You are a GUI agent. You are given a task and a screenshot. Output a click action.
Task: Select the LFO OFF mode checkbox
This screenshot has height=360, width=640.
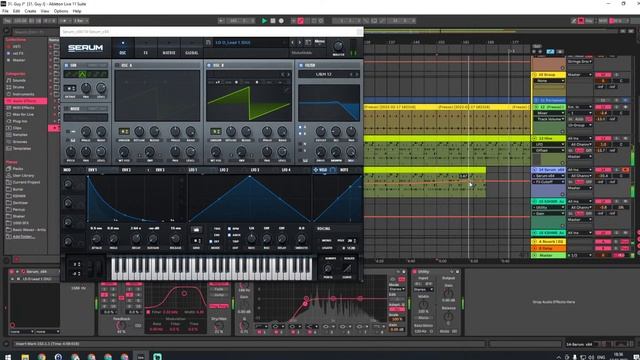(211, 242)
